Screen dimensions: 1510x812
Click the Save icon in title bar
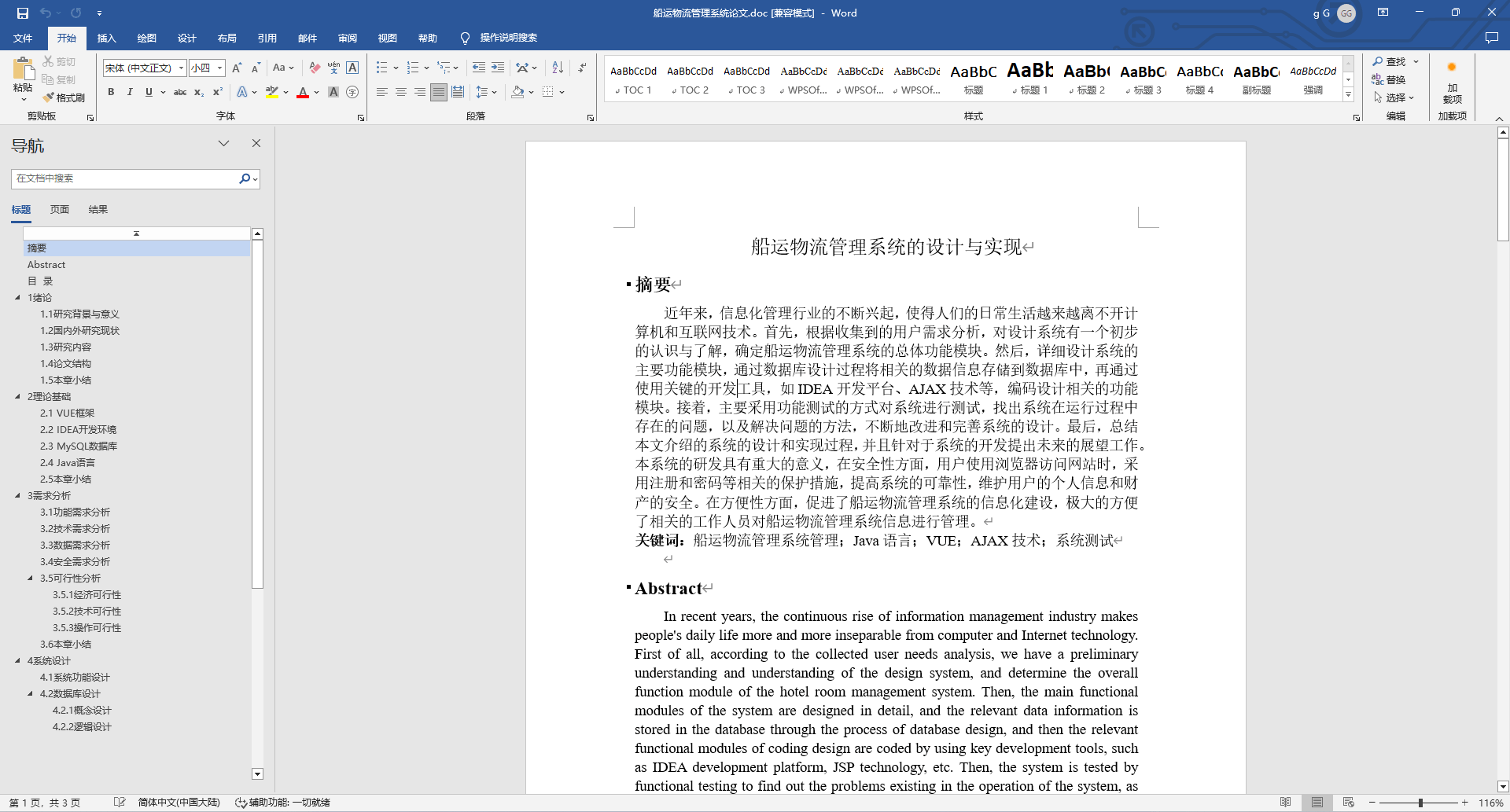point(22,13)
